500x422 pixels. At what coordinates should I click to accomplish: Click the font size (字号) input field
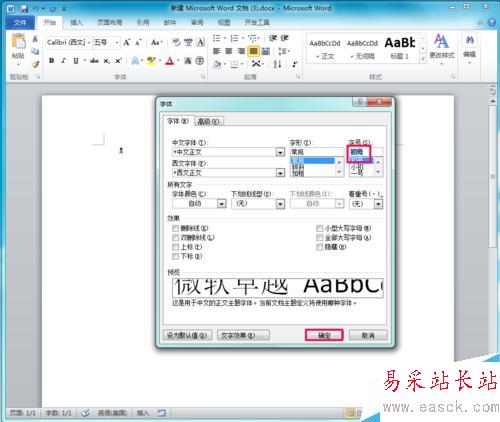pyautogui.click(x=366, y=152)
